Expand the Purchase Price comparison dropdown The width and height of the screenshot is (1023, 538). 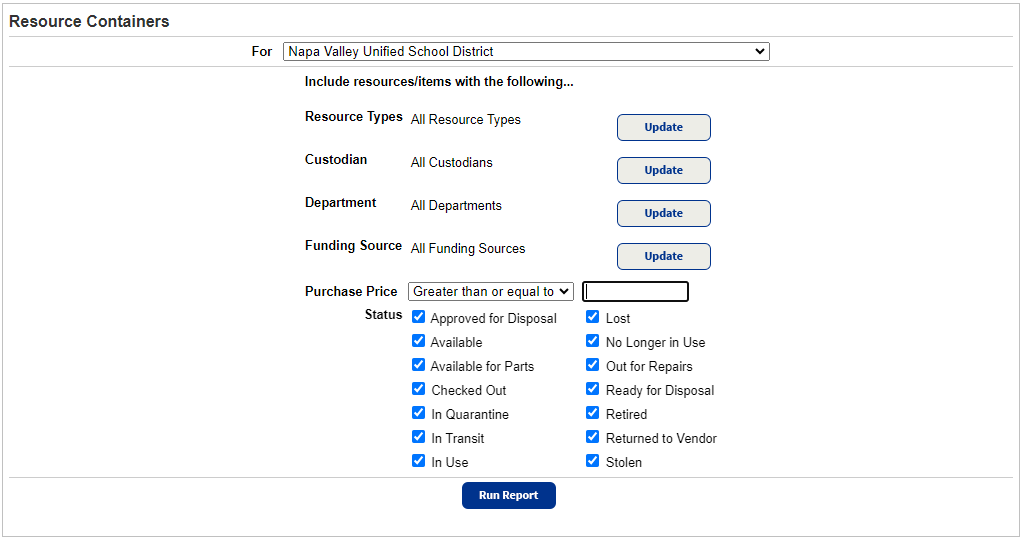(x=490, y=291)
